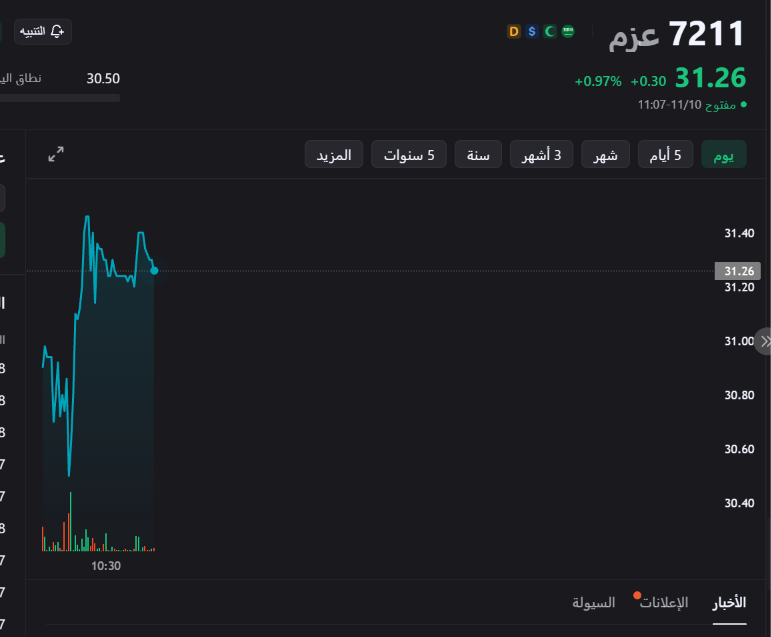This screenshot has width=771, height=637.
Task: Click the current price 31.26 heading
Action: coord(711,78)
